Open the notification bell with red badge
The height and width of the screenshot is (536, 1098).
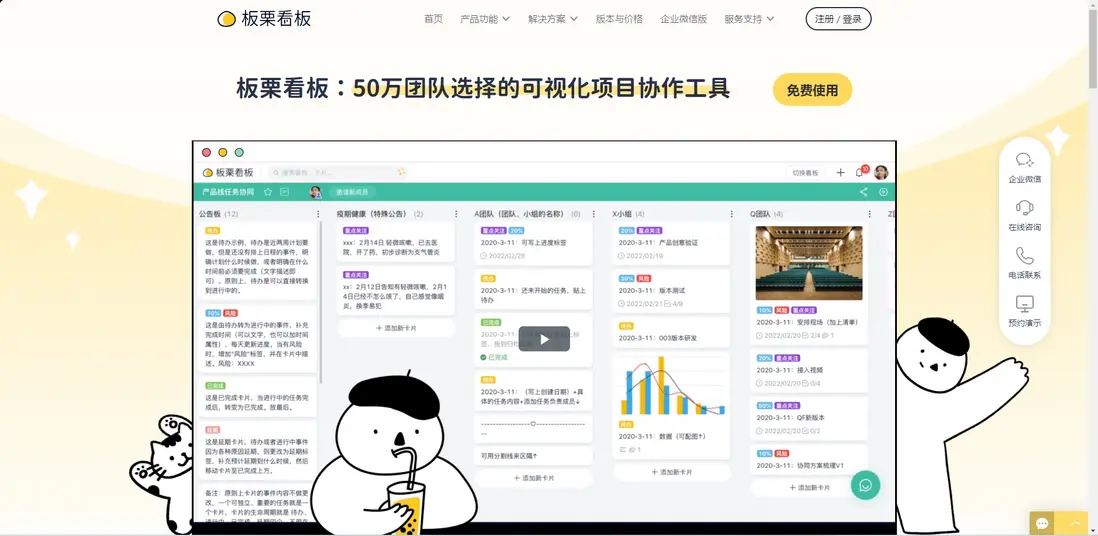[860, 172]
